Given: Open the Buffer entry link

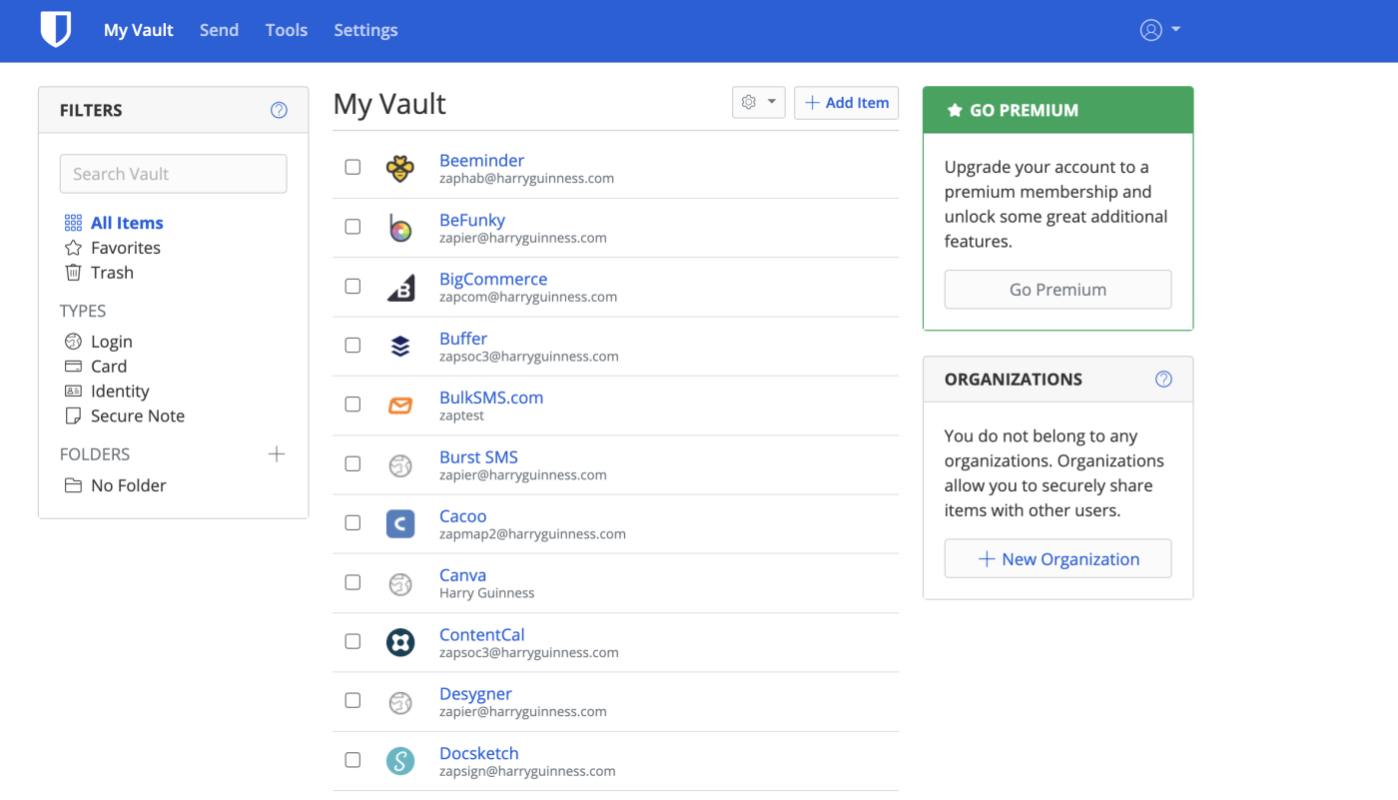Looking at the screenshot, I should (463, 338).
